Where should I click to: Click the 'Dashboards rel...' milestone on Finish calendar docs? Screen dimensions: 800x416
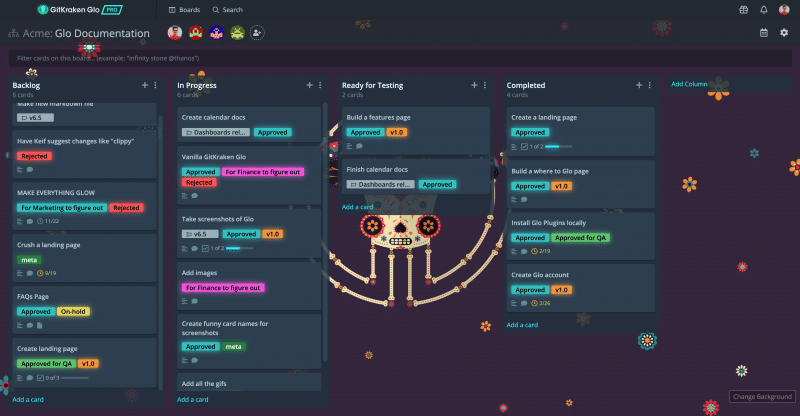click(381, 185)
